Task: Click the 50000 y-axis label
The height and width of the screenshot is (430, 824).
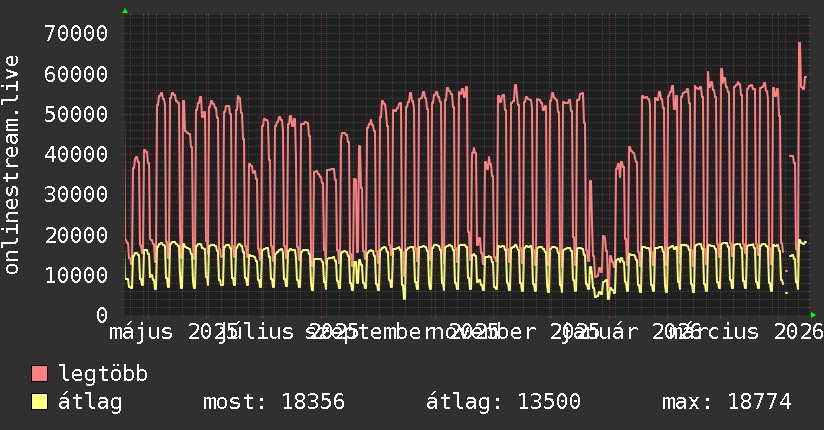Action: (76, 114)
